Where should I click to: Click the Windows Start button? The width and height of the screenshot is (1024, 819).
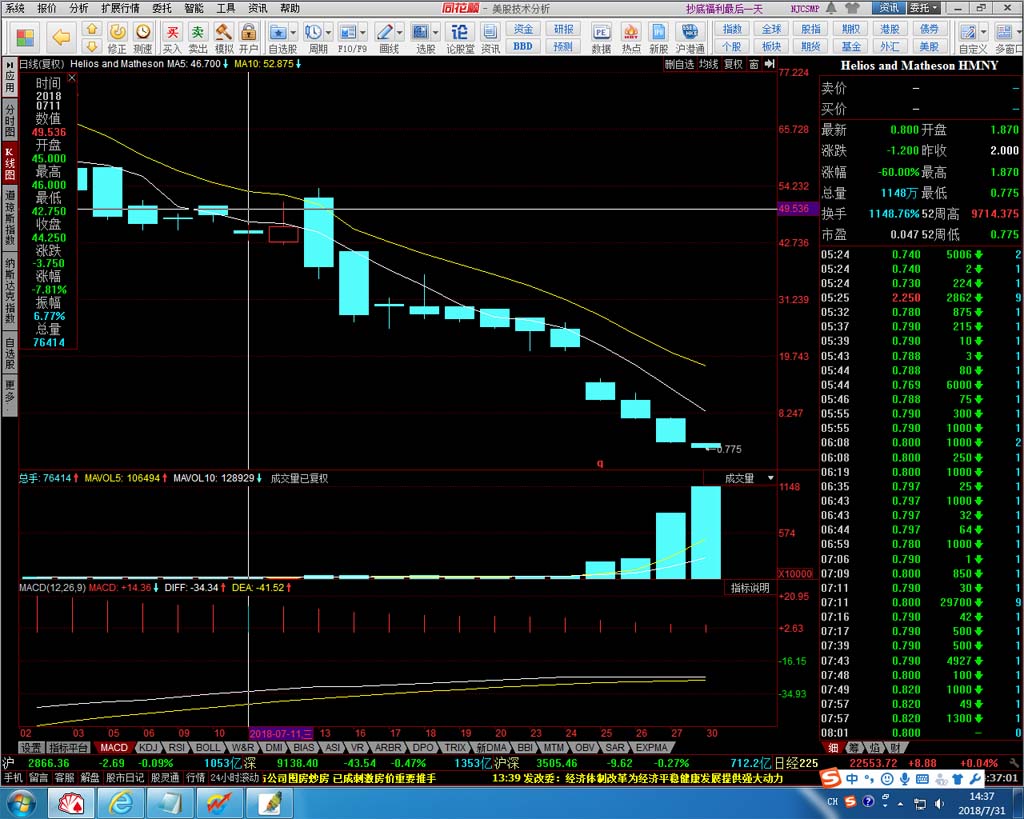22,803
